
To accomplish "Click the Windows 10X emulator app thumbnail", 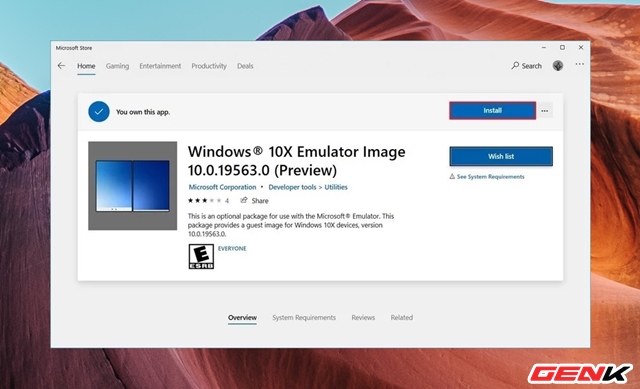I will (133, 186).
